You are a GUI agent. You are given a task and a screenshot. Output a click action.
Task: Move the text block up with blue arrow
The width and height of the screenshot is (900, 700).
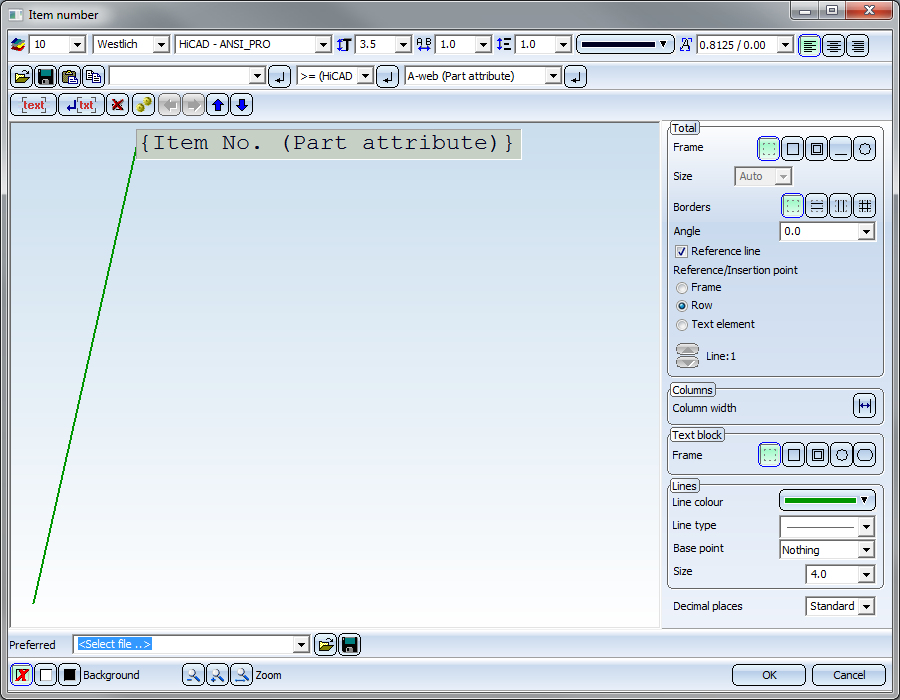(x=217, y=105)
